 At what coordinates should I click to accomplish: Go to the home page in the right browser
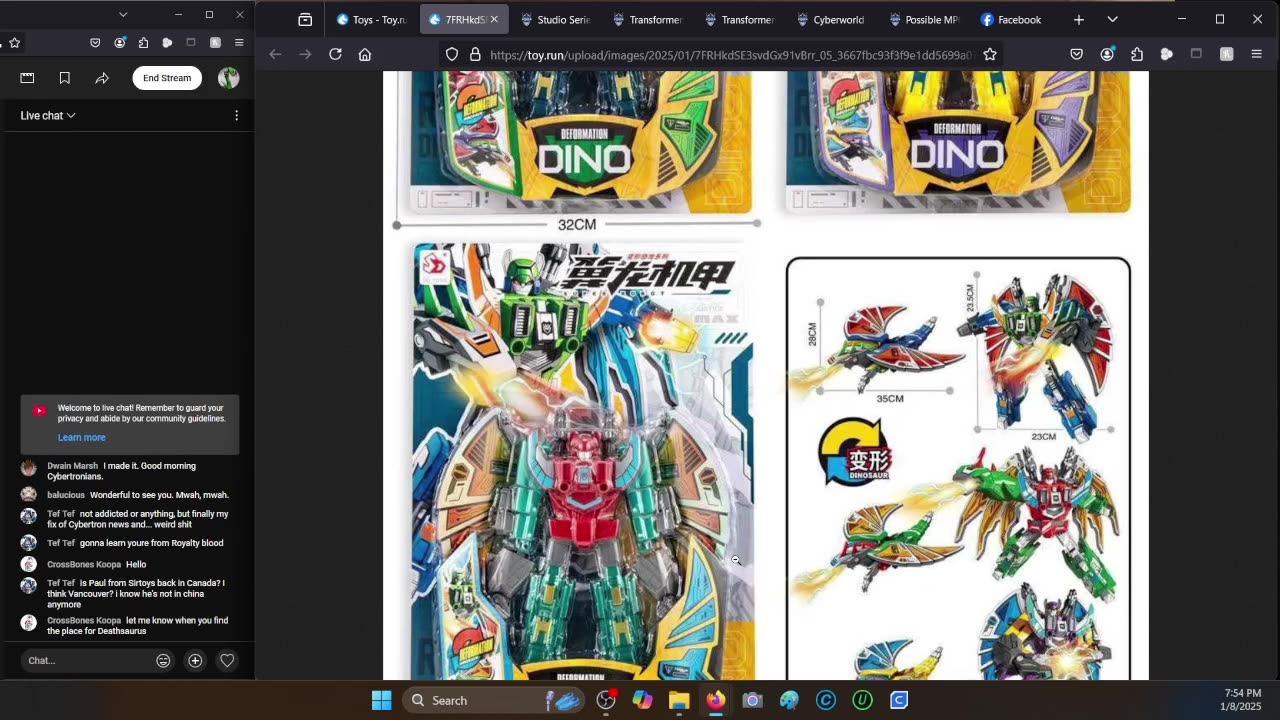[x=365, y=54]
